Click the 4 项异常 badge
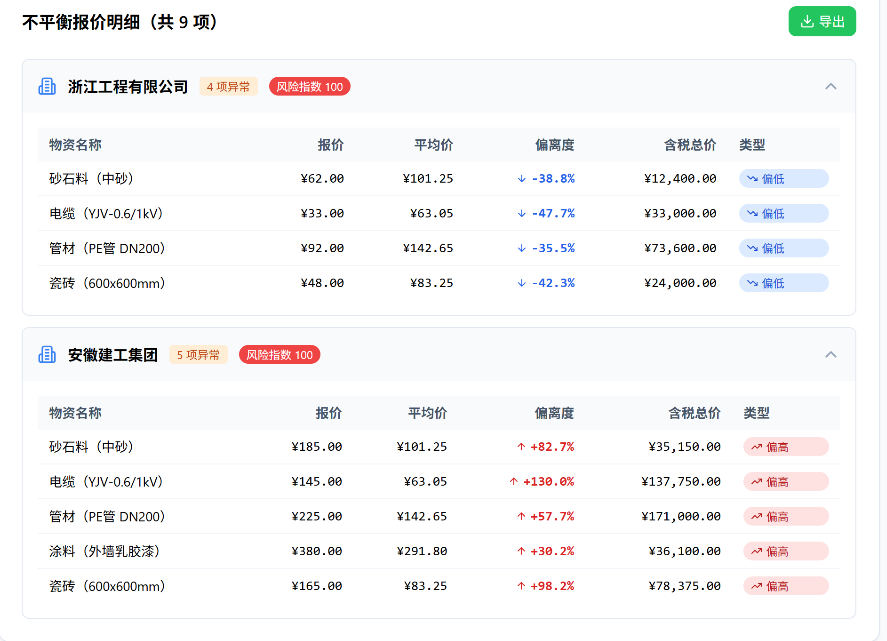 click(x=229, y=87)
